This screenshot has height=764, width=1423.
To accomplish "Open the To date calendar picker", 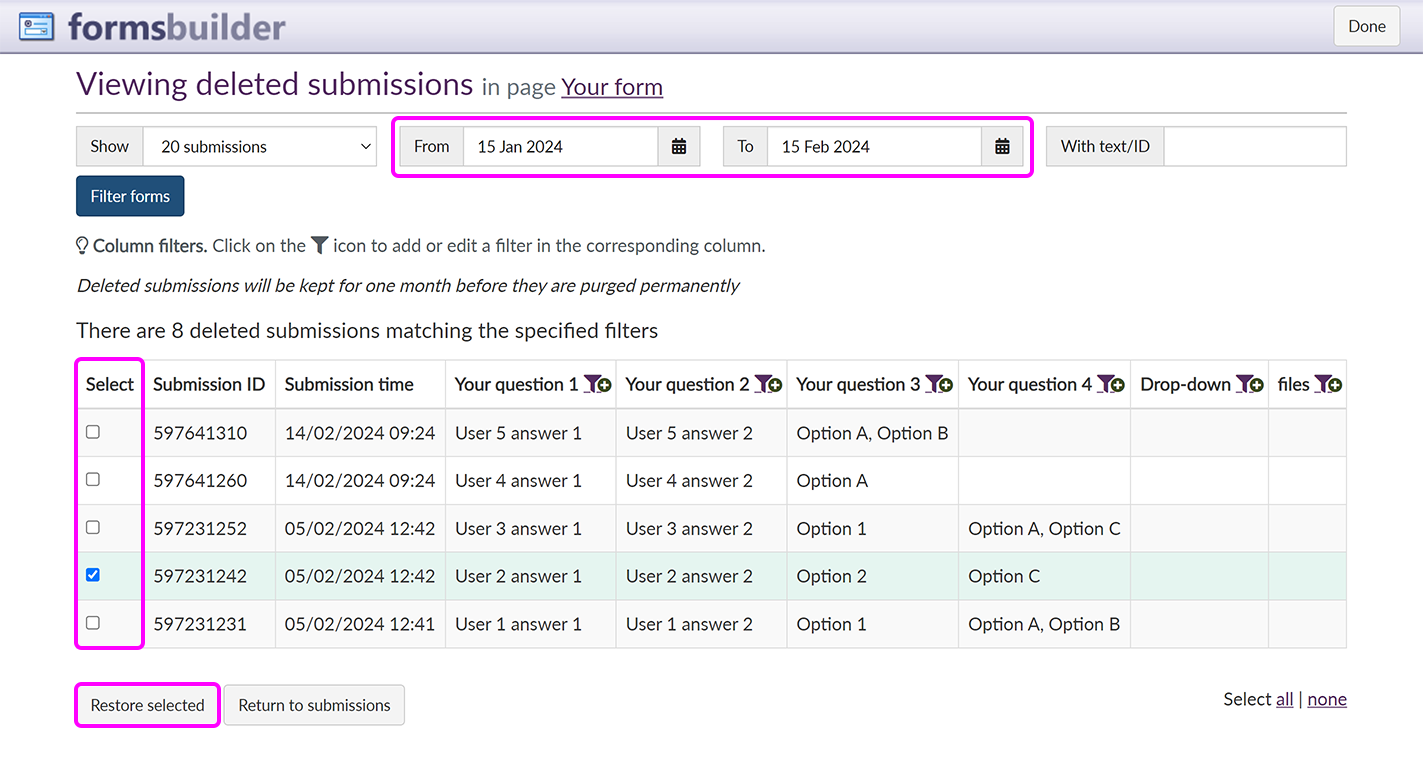I will coord(1002,147).
